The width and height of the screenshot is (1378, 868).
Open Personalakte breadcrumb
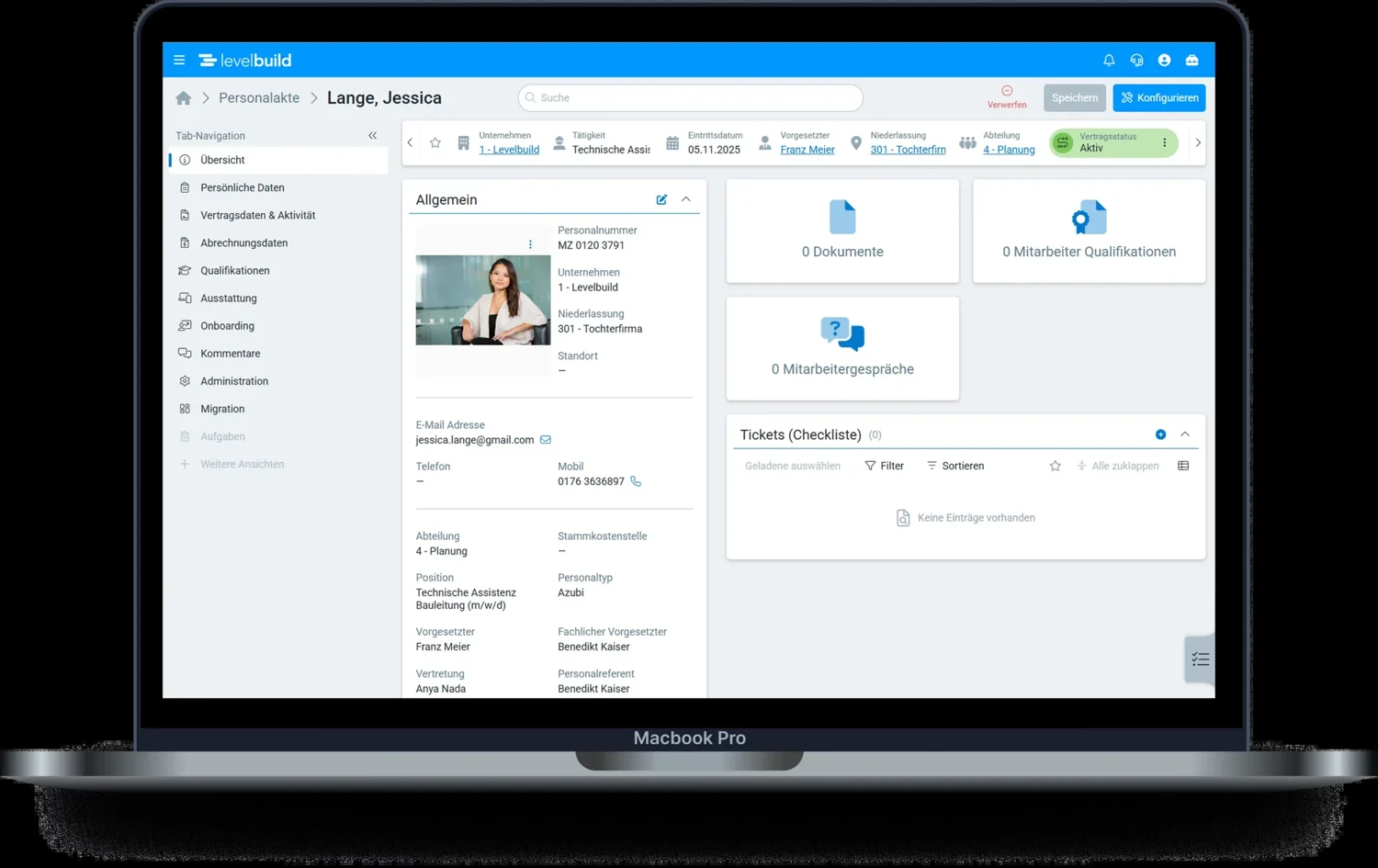coord(259,98)
